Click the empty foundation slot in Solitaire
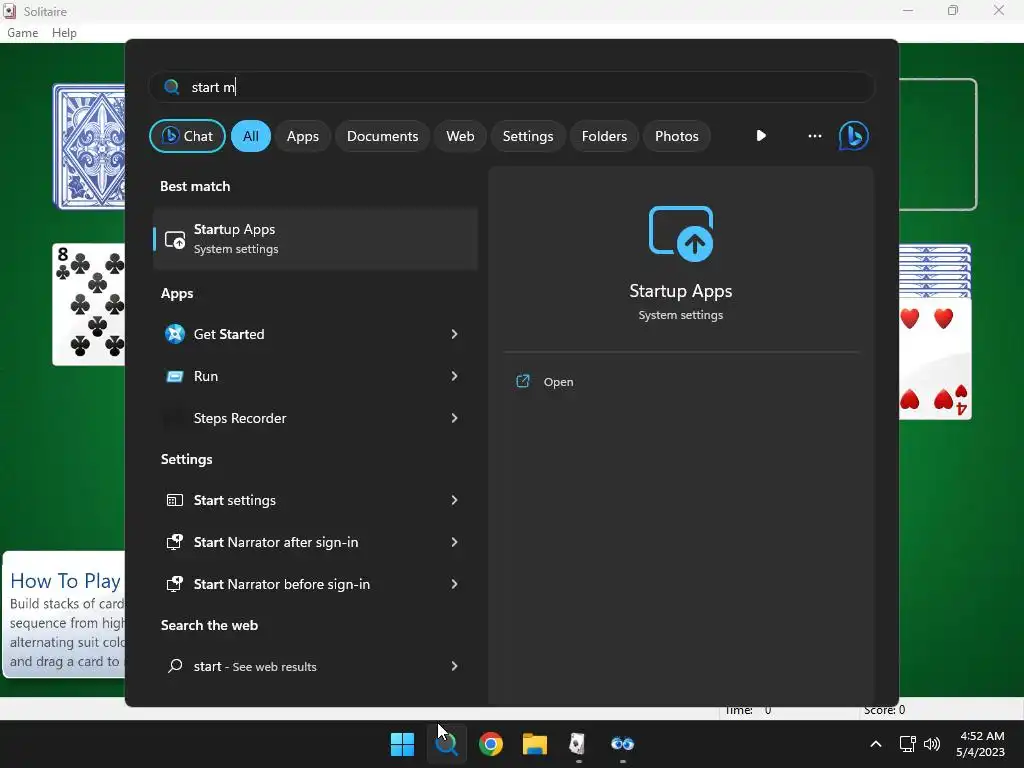 [938, 144]
